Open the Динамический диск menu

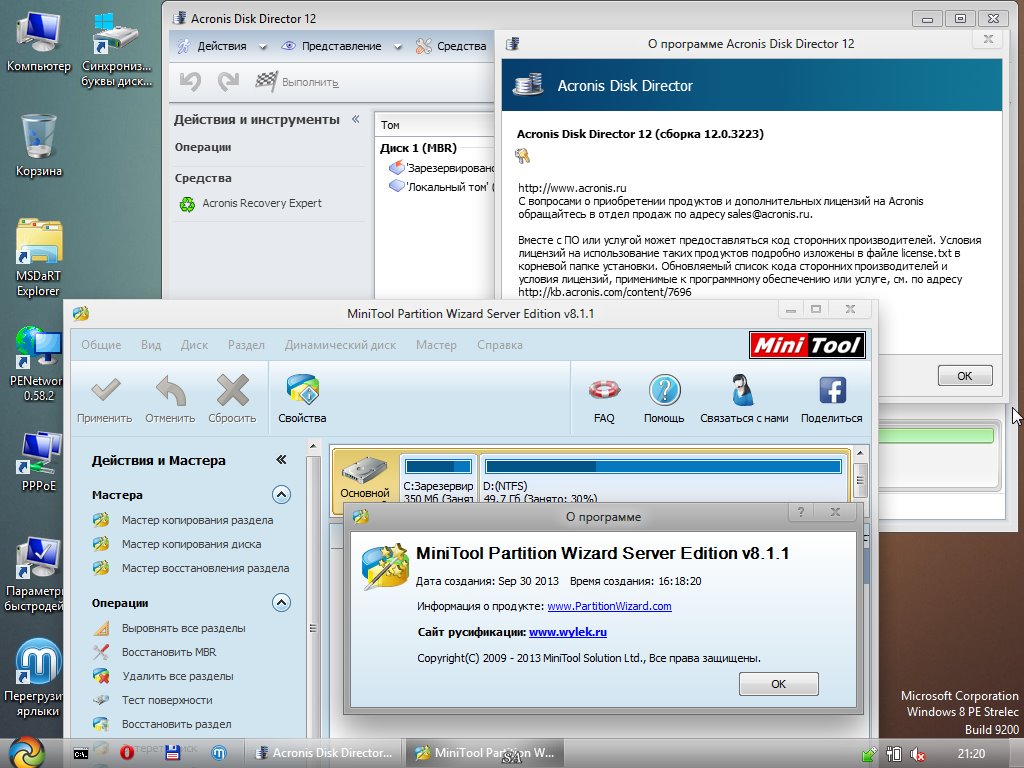340,345
